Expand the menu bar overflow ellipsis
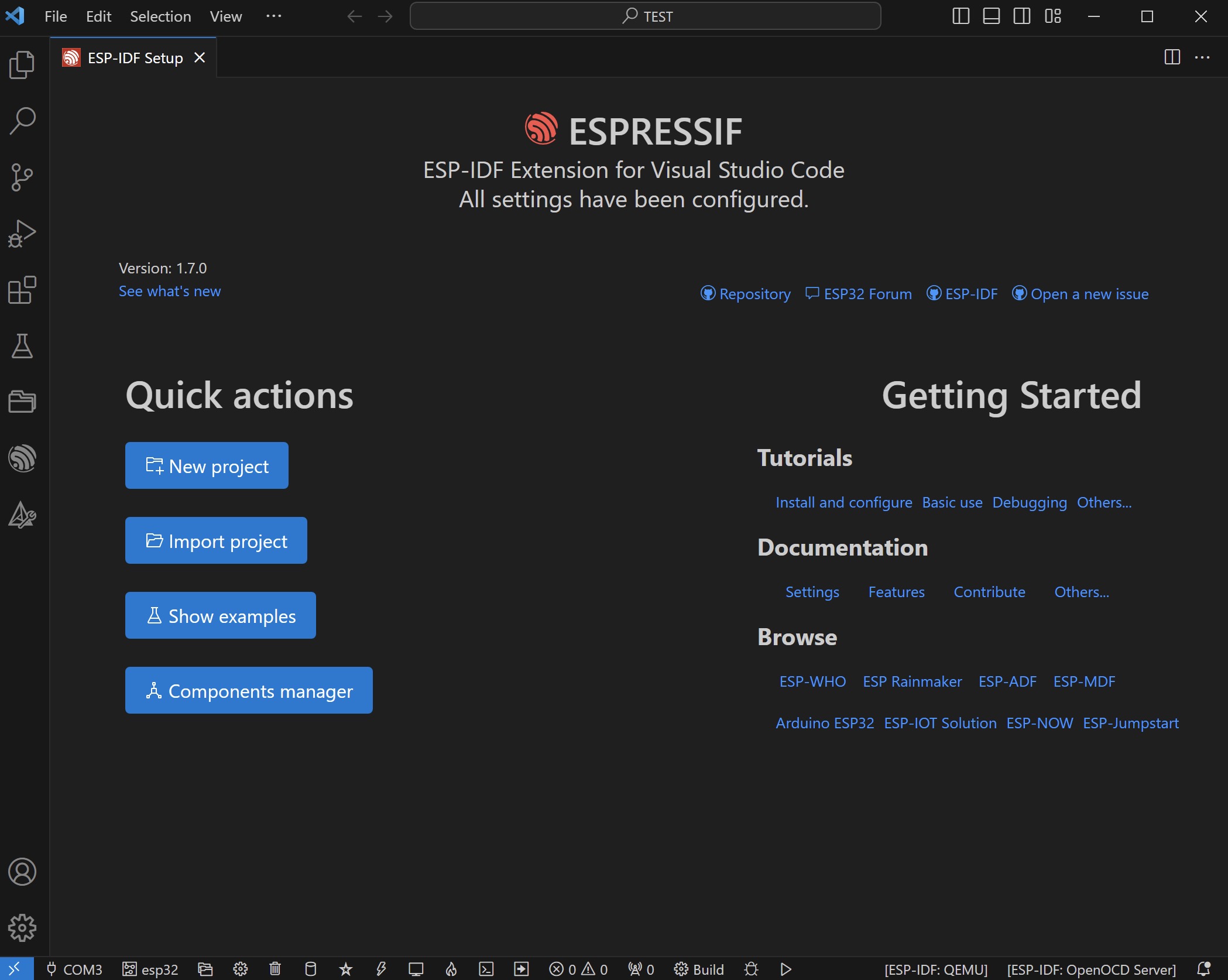Image resolution: width=1228 pixels, height=980 pixels. (x=273, y=16)
